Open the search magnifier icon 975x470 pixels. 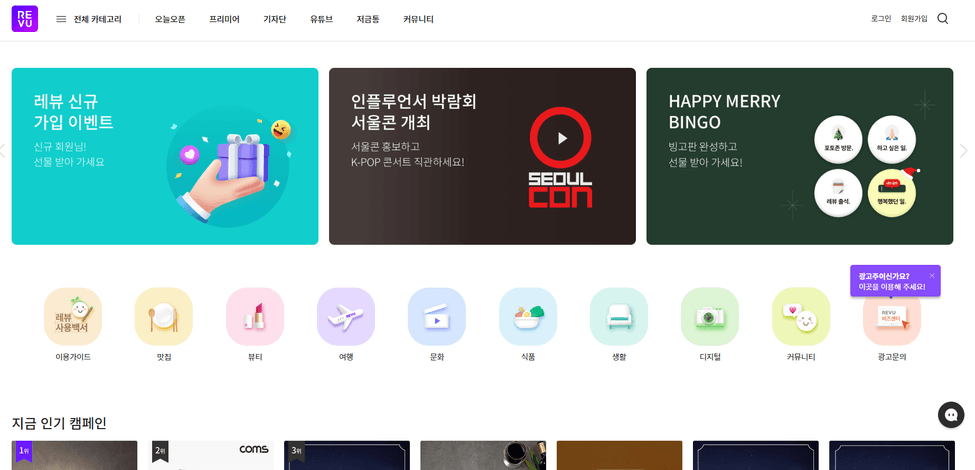click(x=943, y=19)
